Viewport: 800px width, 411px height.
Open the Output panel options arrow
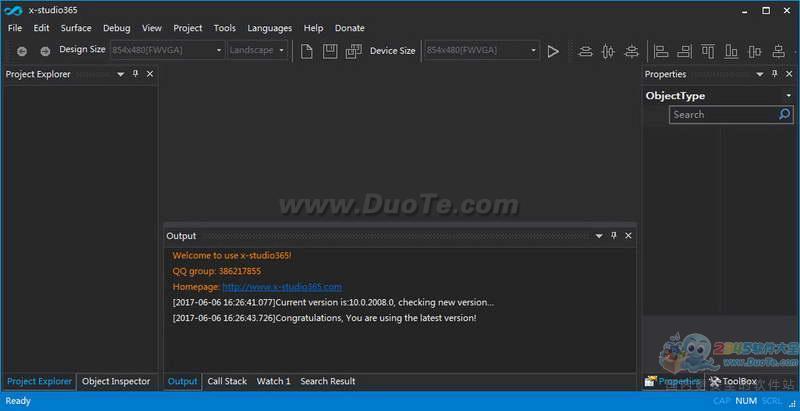tap(599, 236)
